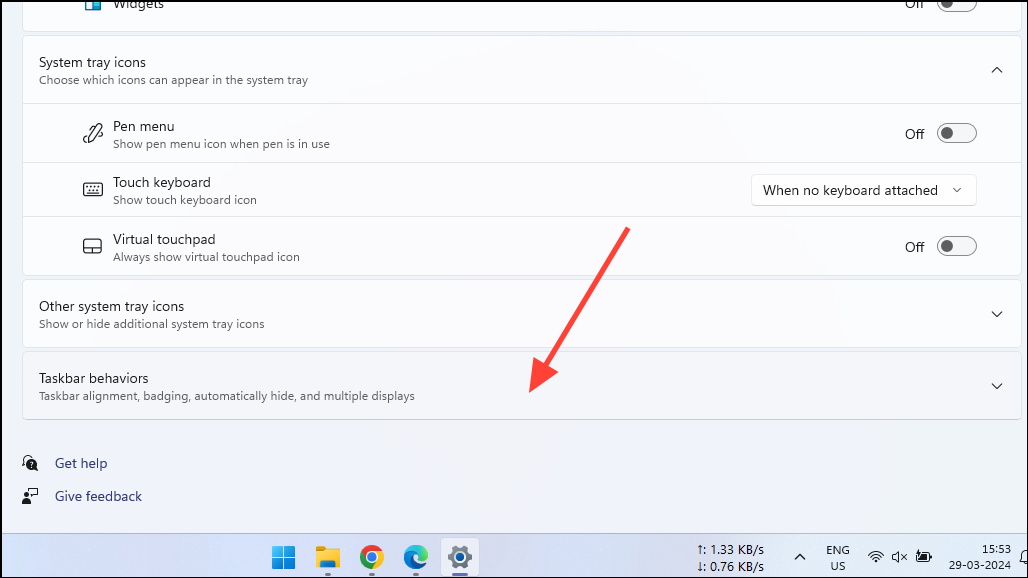Screen dimensions: 1028x578
Task: Click the network Wi-Fi icon in system tray
Action: [x=876, y=556]
